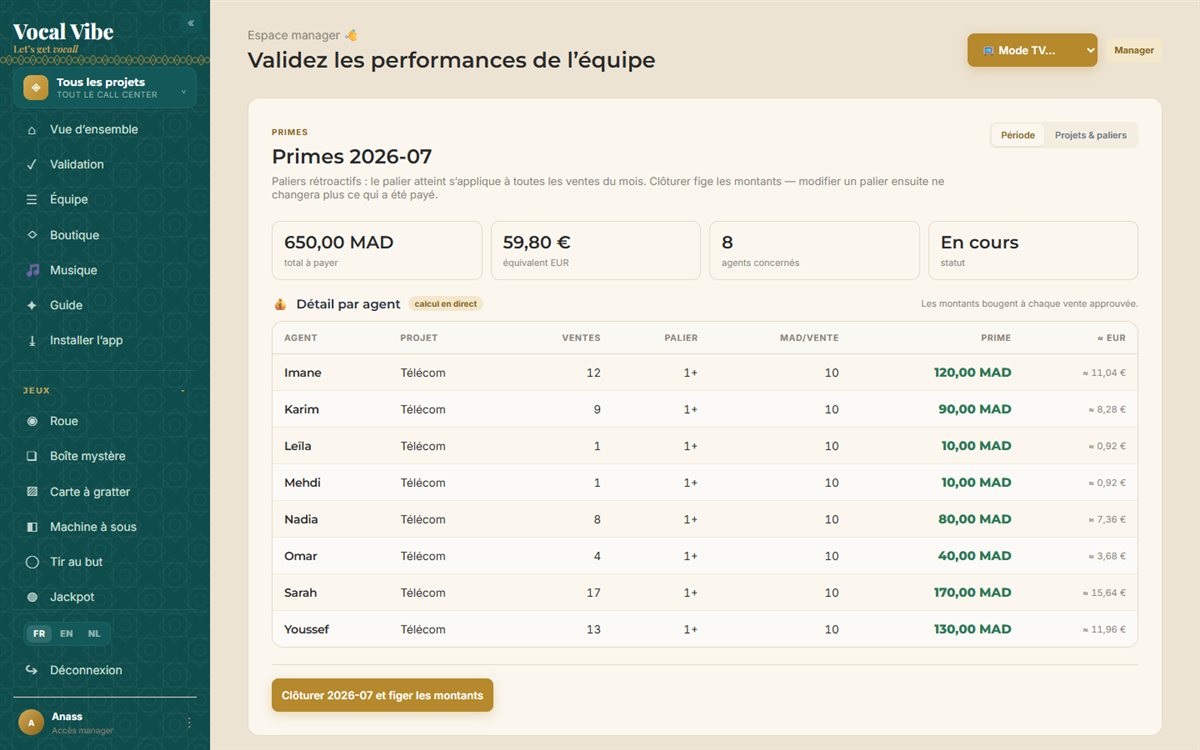
Task: Expand the Mode TV dropdown
Action: [1032, 50]
